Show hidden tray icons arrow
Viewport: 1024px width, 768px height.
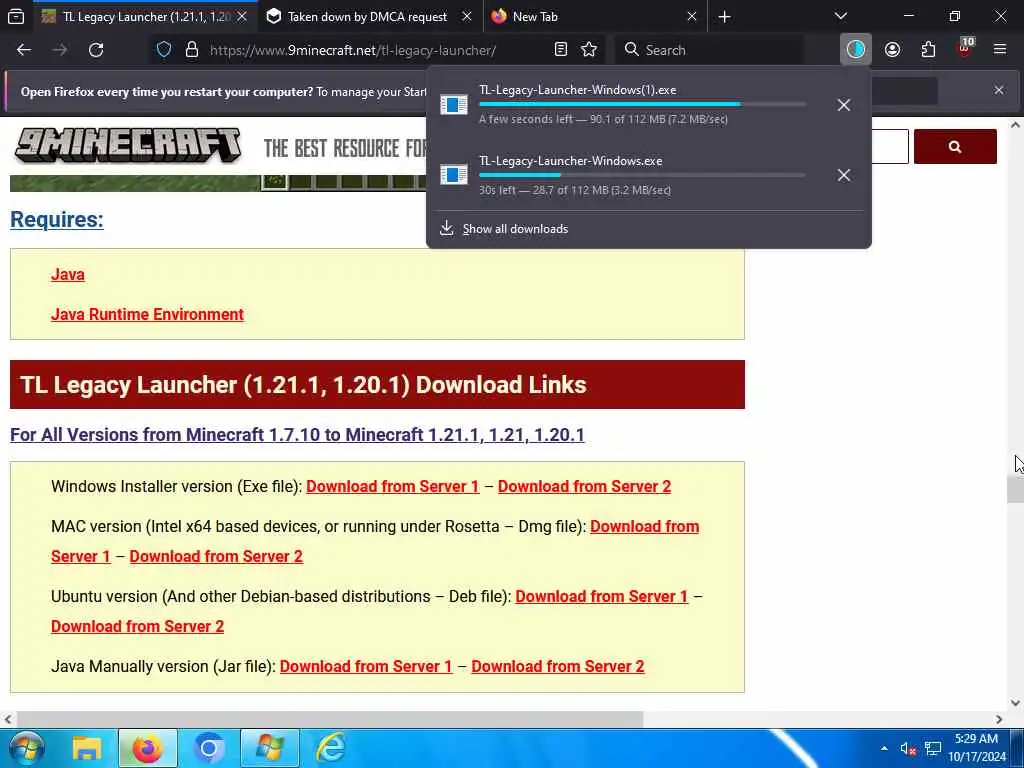[884, 748]
